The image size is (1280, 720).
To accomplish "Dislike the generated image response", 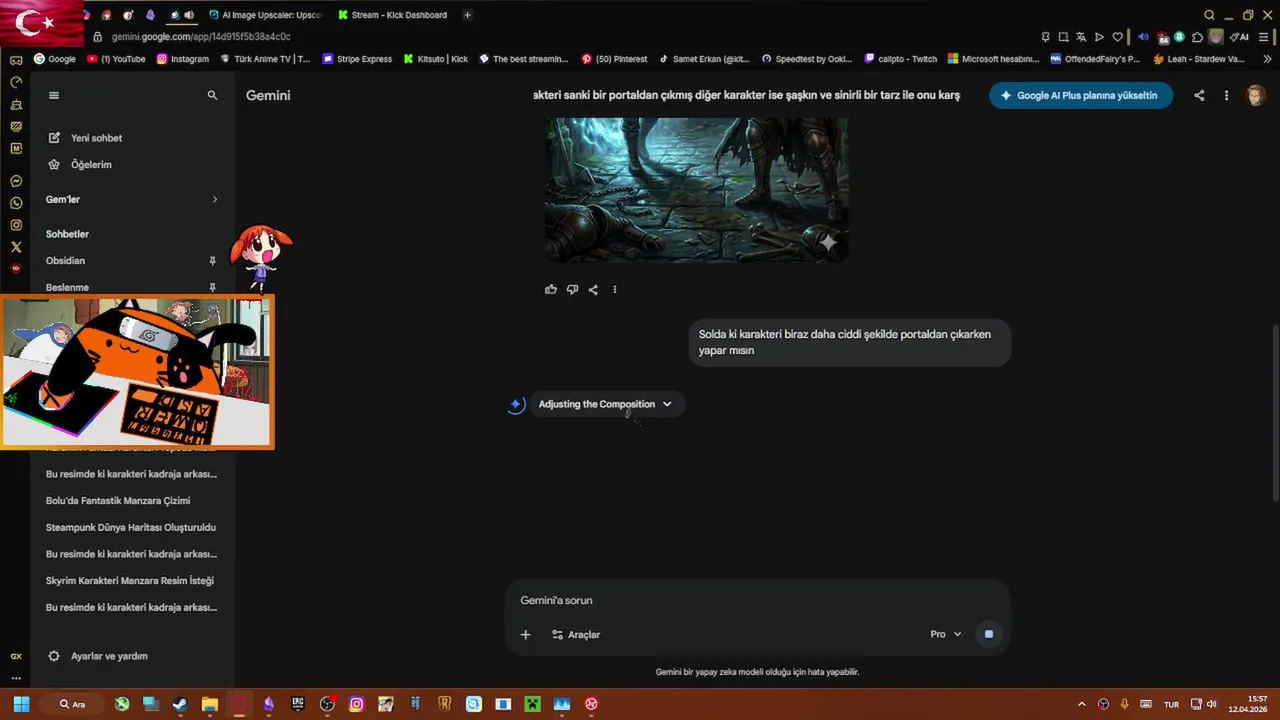I will 572,290.
